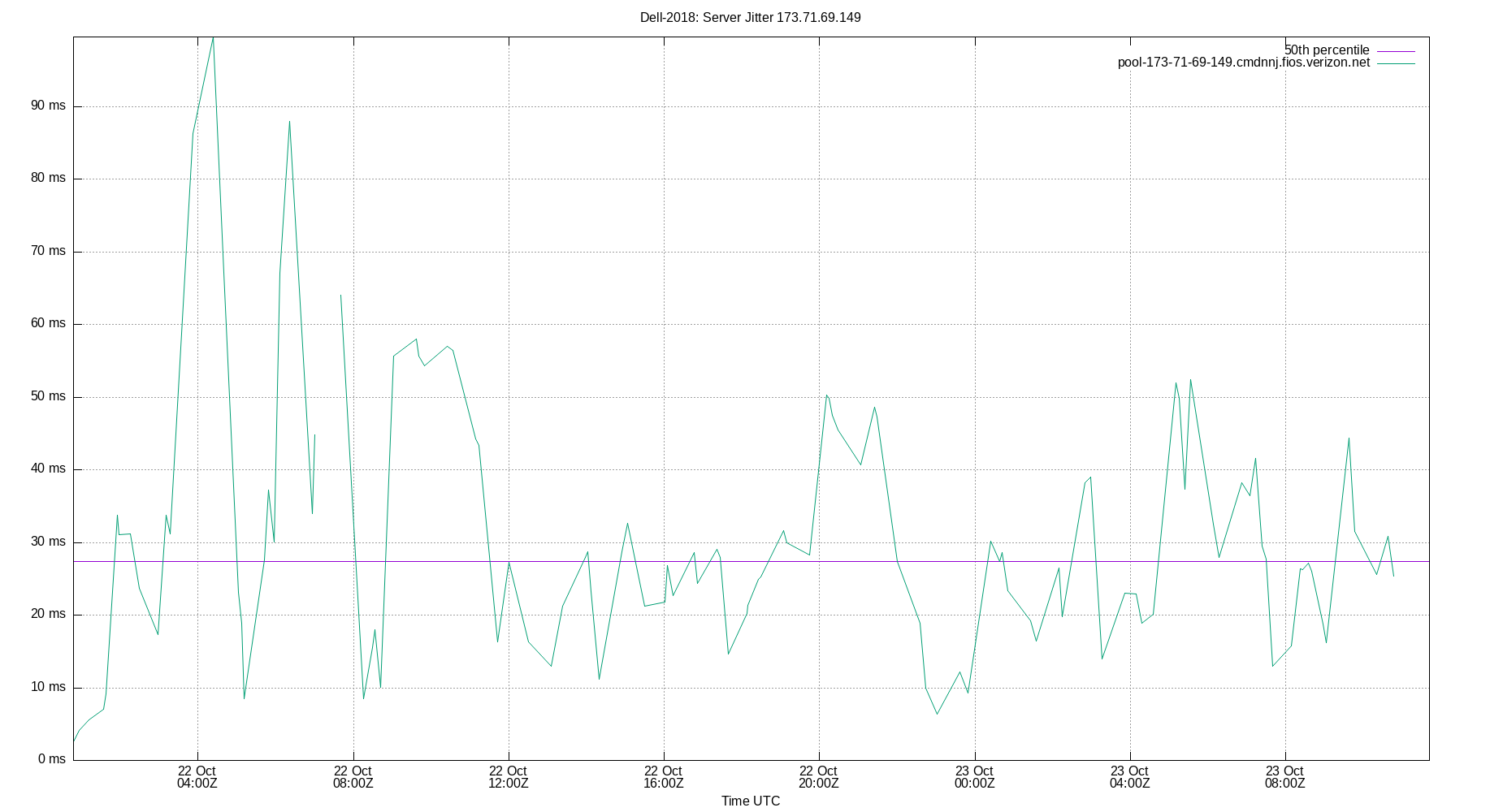The image size is (1503, 812).
Task: Click the 'pool-173-71-69-149.cmdnnj.fios.verizon.net' legend entry
Action: coord(1243,63)
